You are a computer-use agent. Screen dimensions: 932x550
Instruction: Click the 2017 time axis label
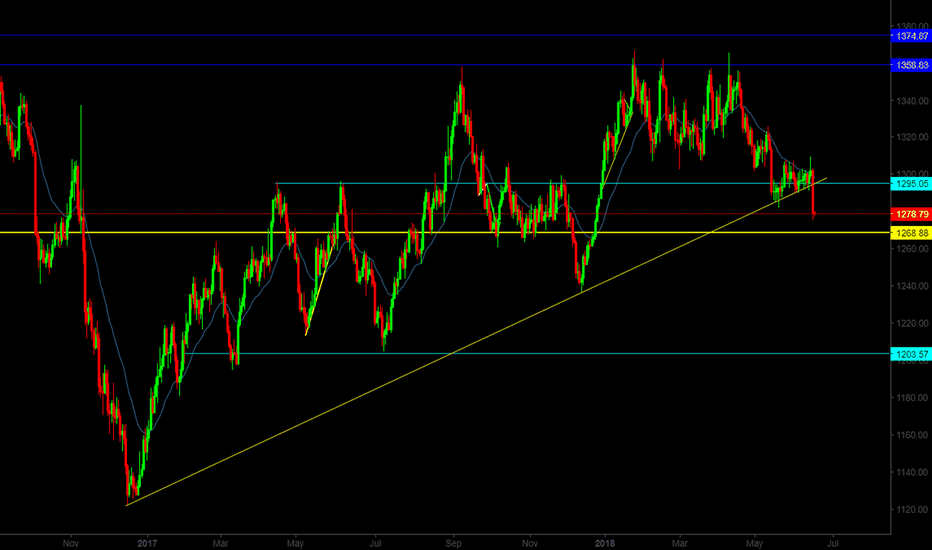[x=147, y=543]
